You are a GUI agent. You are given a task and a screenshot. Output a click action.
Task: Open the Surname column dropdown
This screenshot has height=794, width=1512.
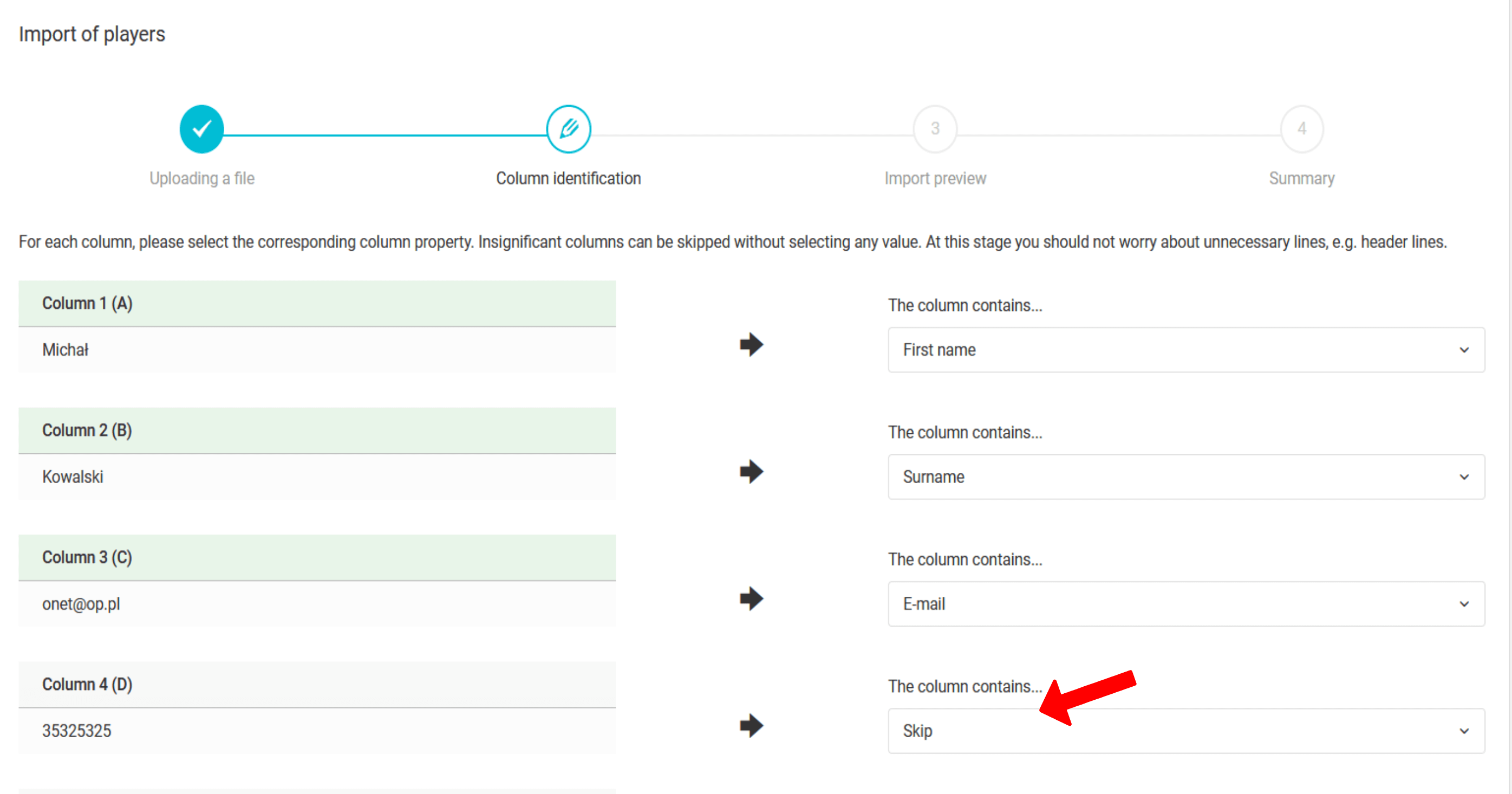(1185, 477)
